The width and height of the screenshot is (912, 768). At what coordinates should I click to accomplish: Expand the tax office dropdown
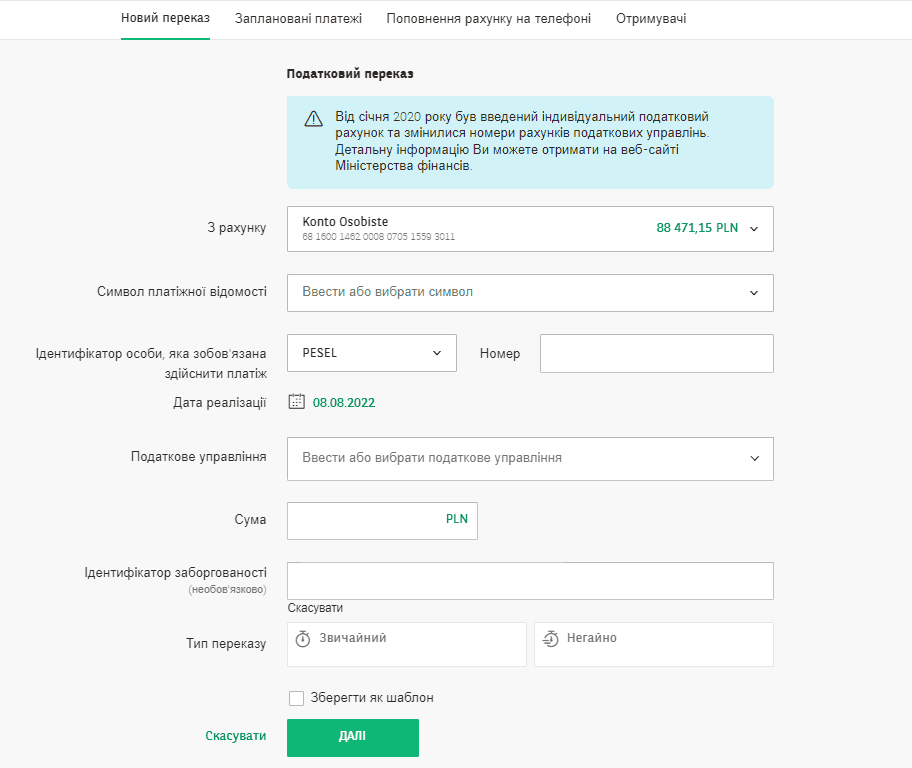point(754,458)
